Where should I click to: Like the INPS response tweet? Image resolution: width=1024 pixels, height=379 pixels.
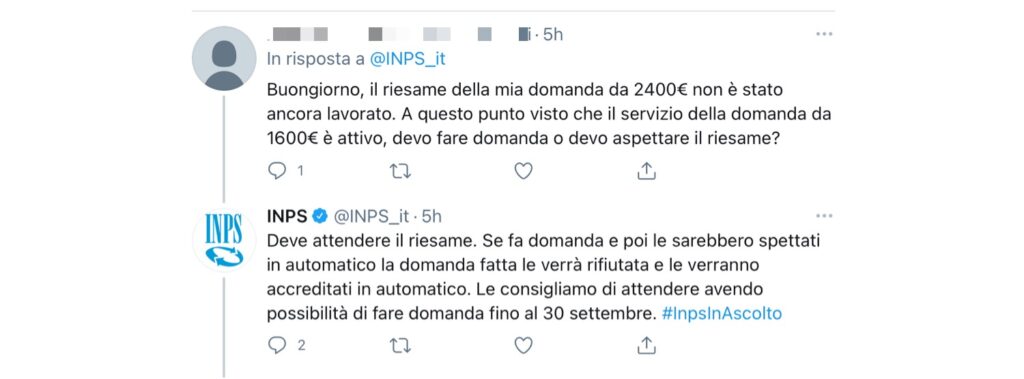pyautogui.click(x=523, y=346)
